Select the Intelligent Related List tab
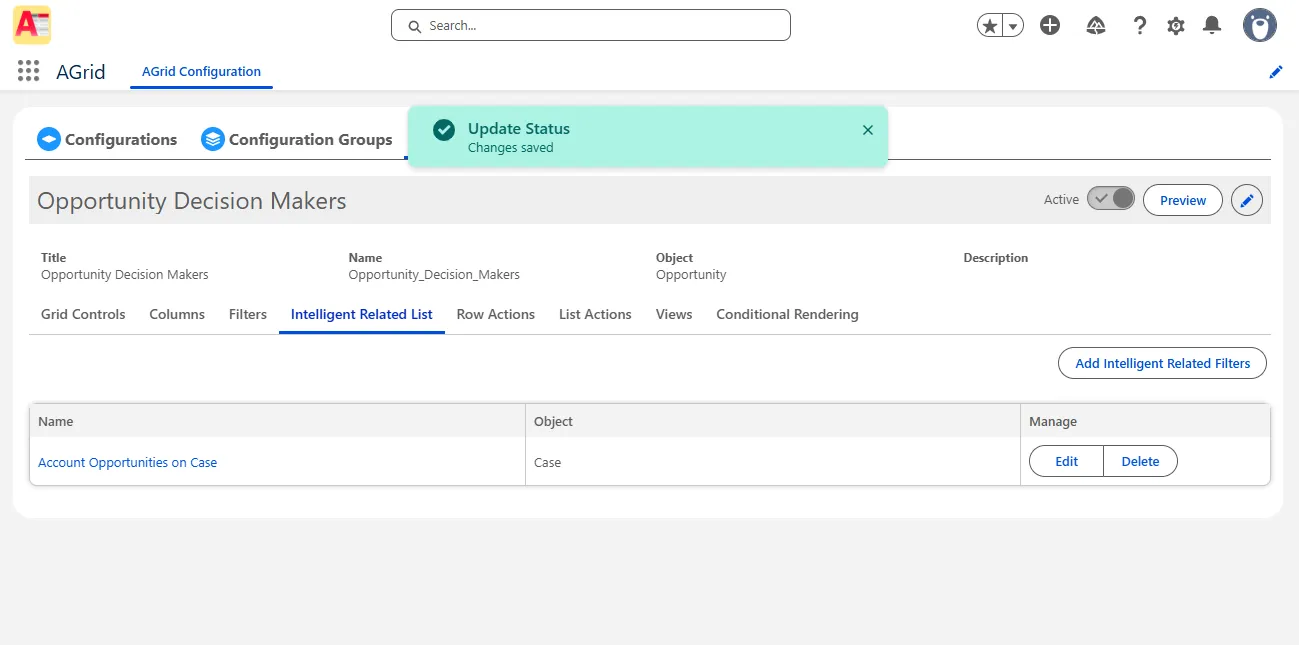 (x=362, y=314)
